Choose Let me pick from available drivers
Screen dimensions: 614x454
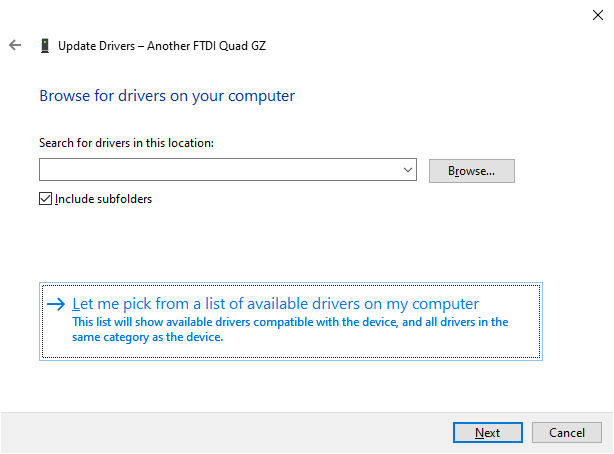[x=276, y=304]
